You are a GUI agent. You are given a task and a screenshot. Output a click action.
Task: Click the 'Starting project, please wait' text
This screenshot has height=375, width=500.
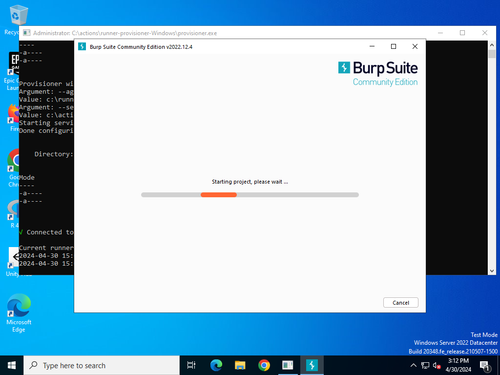point(250,182)
